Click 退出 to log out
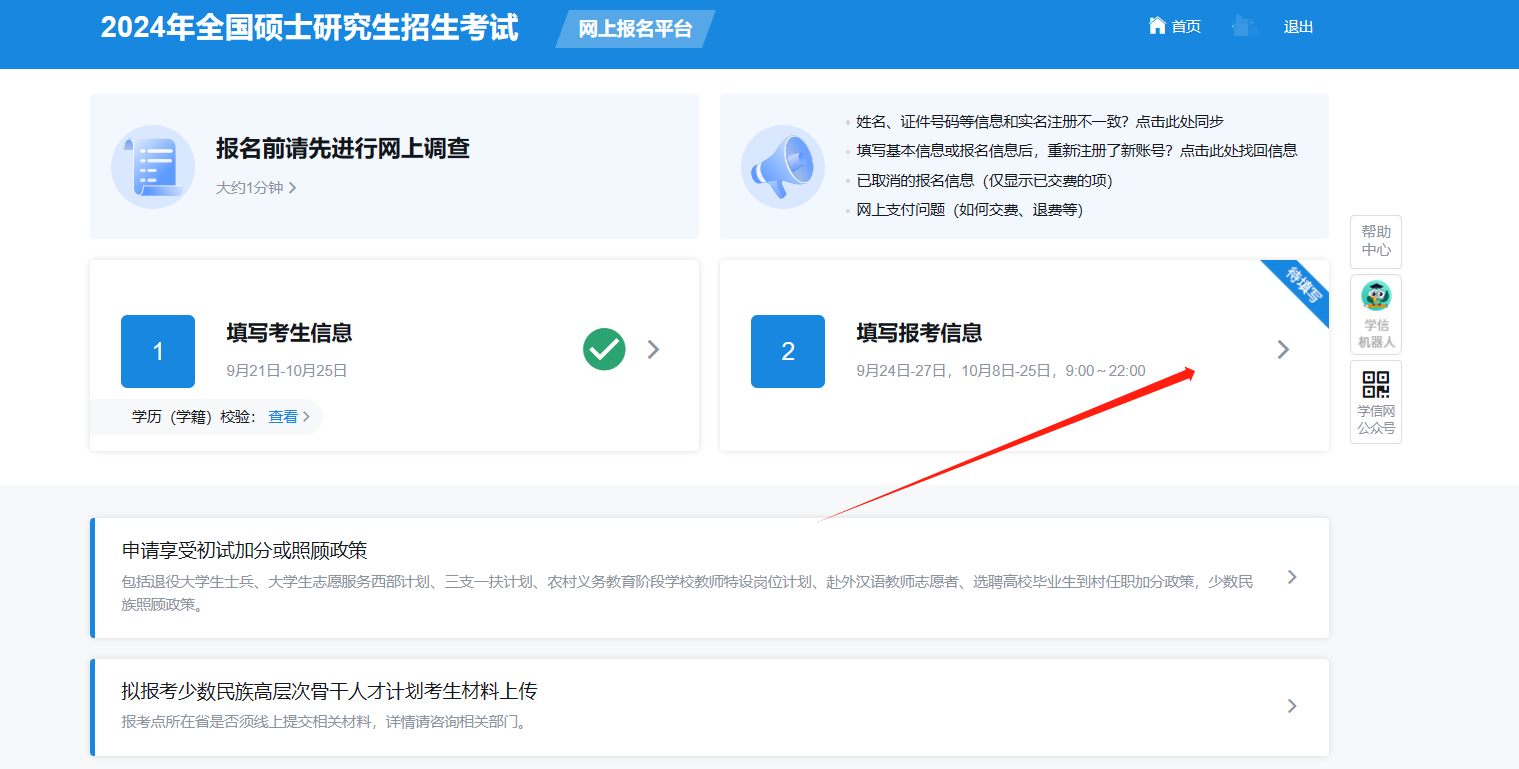Viewport: 1519px width, 769px height. [x=1298, y=27]
